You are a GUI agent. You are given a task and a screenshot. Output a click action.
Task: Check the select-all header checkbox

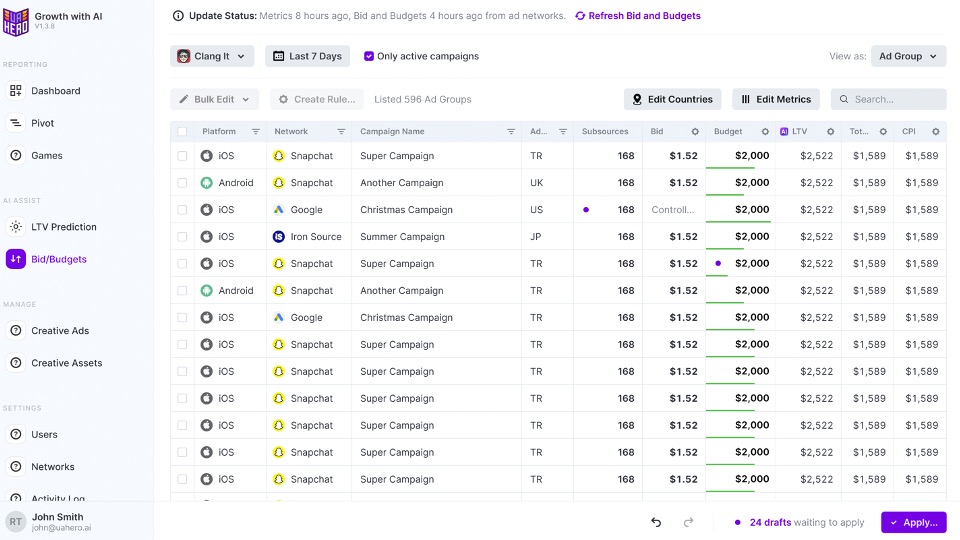(182, 132)
